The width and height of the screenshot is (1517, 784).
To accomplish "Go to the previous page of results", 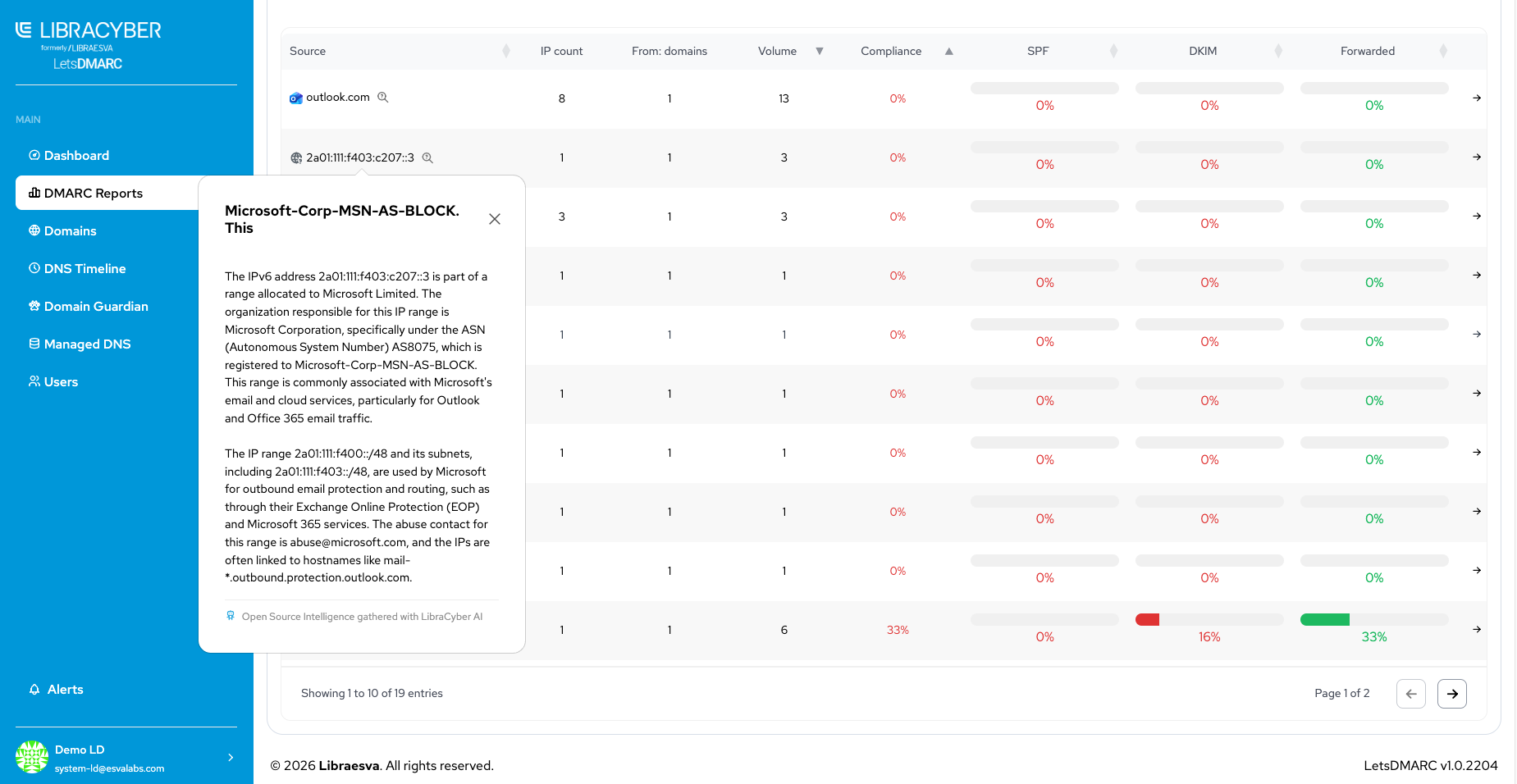I will [x=1411, y=694].
